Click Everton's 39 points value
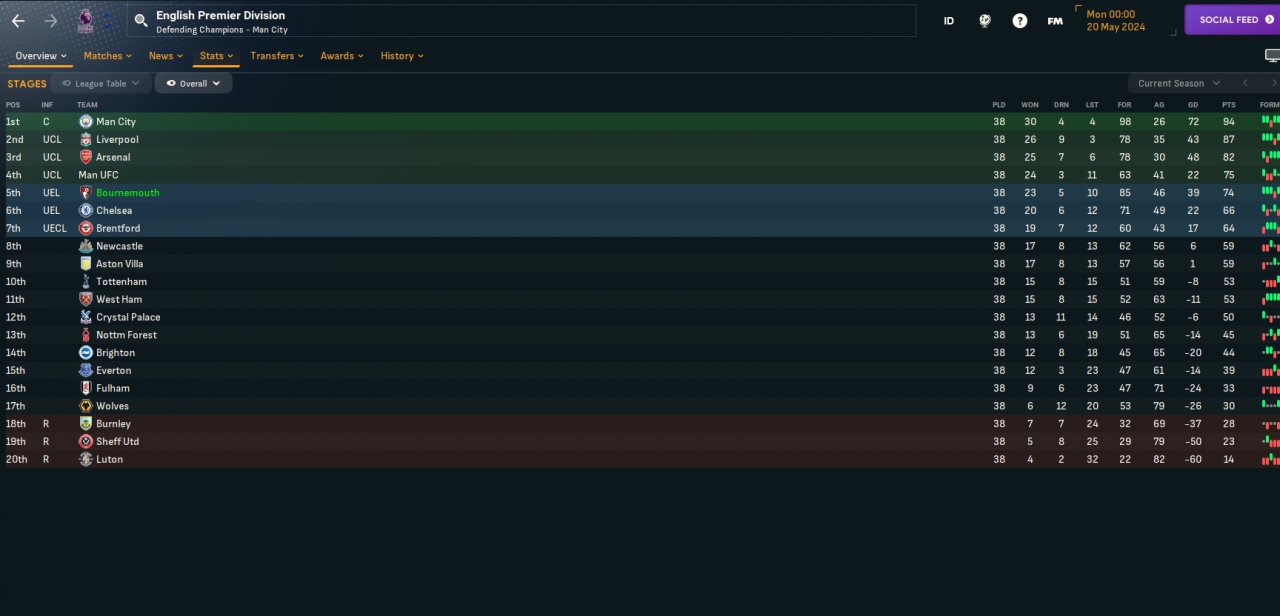Viewport: 1280px width, 616px height. tap(1228, 371)
